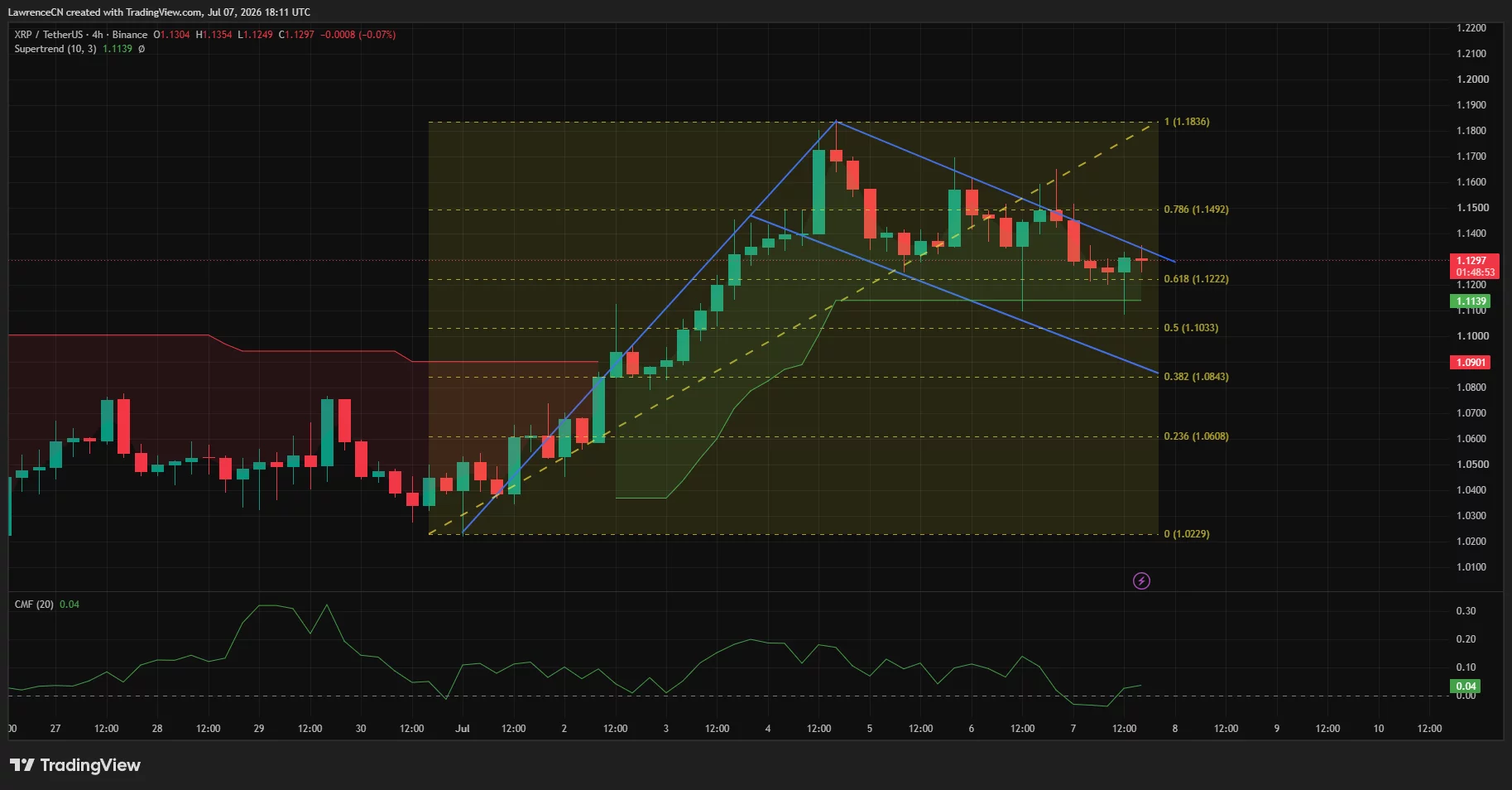Click Fibonacci level label 0.5 (1.1033)
This screenshot has width=1512, height=790.
tap(1191, 328)
